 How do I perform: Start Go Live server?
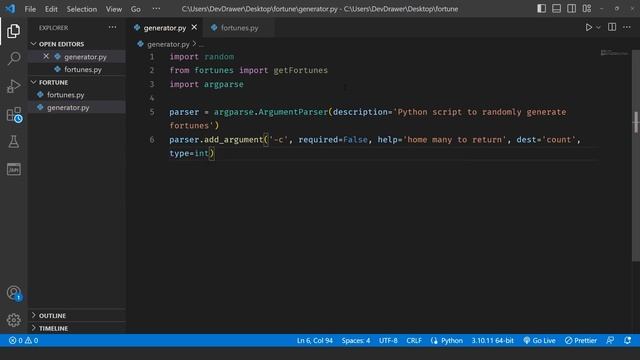[x=539, y=340]
